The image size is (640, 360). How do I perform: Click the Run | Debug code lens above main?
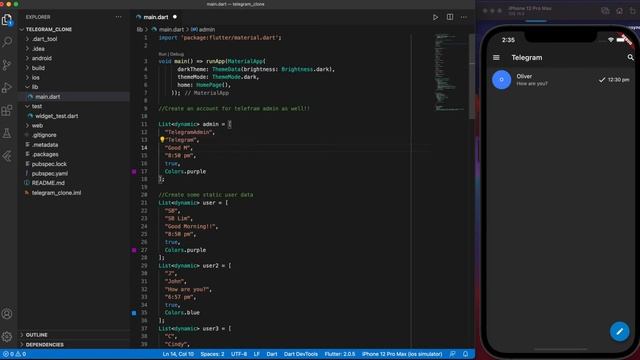[x=171, y=54]
